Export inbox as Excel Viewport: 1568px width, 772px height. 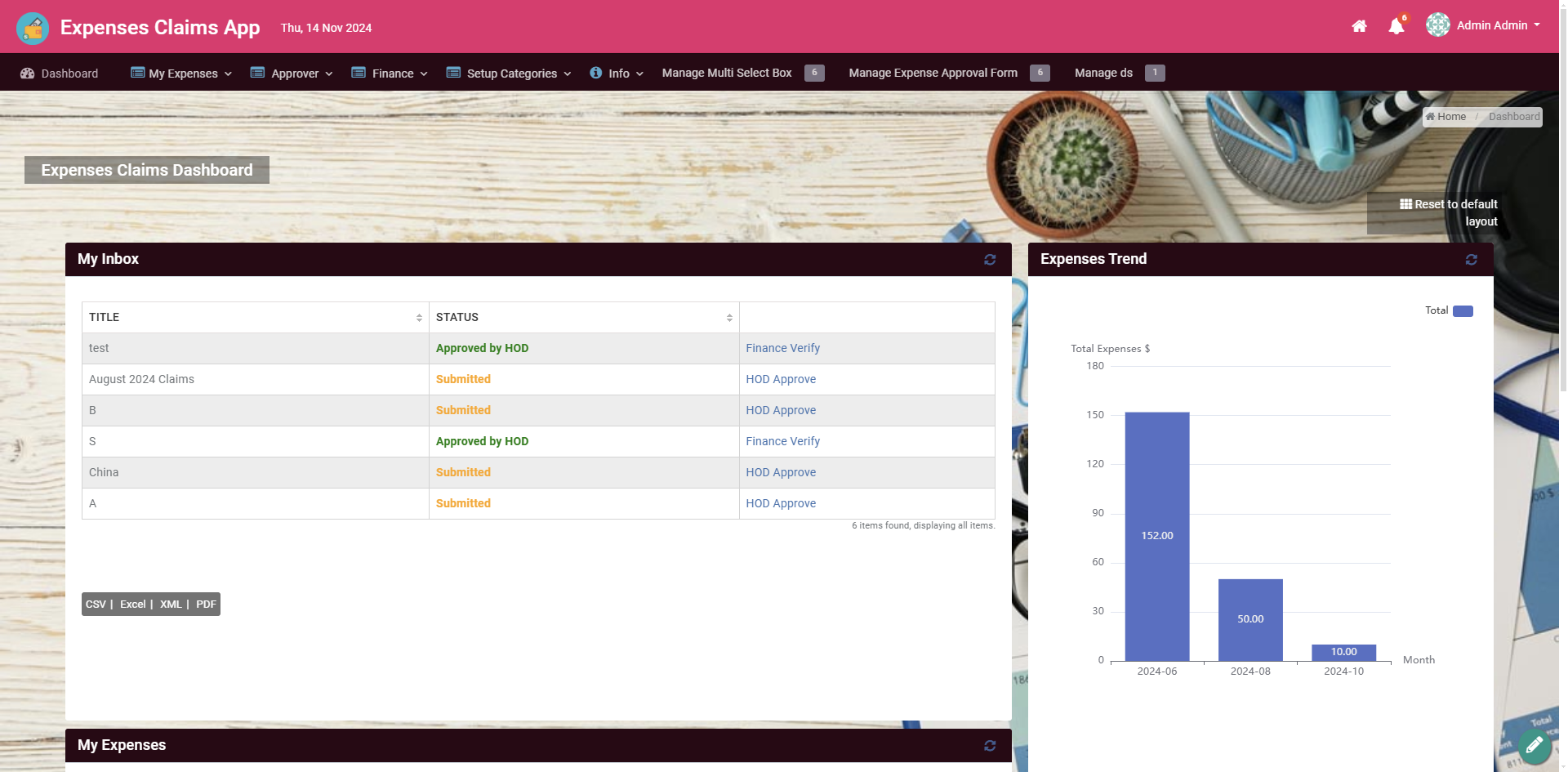pyautogui.click(x=132, y=605)
